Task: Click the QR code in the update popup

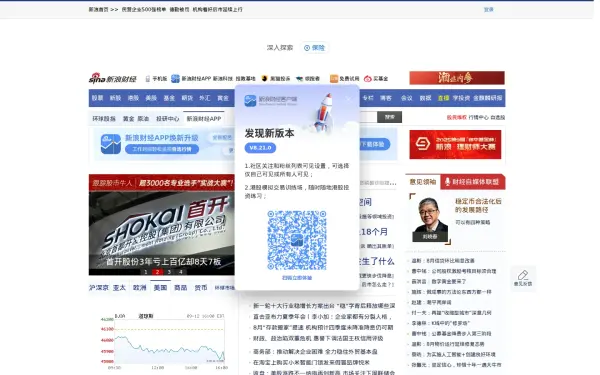Action: pyautogui.click(x=297, y=240)
